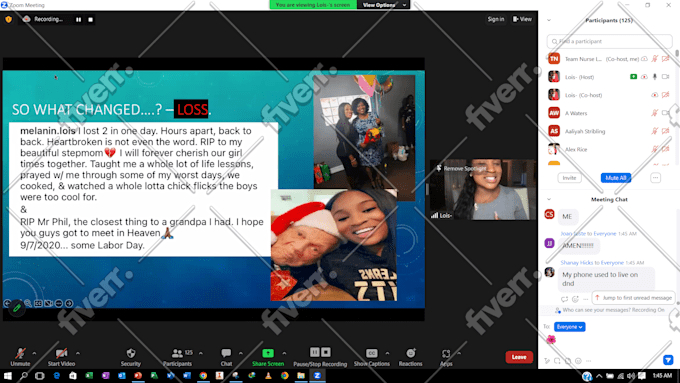Image resolution: width=680 pixels, height=383 pixels.
Task: Reply to Shanay Hicks message icon
Action: [x=564, y=299]
